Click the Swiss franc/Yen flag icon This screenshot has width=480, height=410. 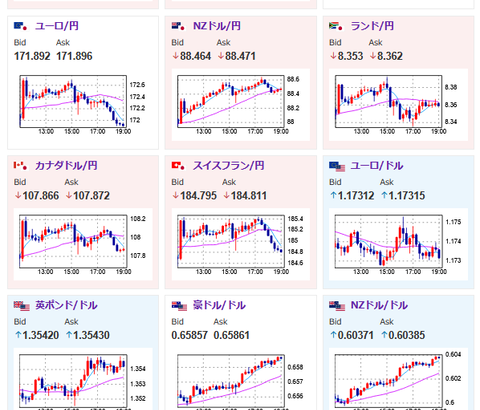point(178,166)
